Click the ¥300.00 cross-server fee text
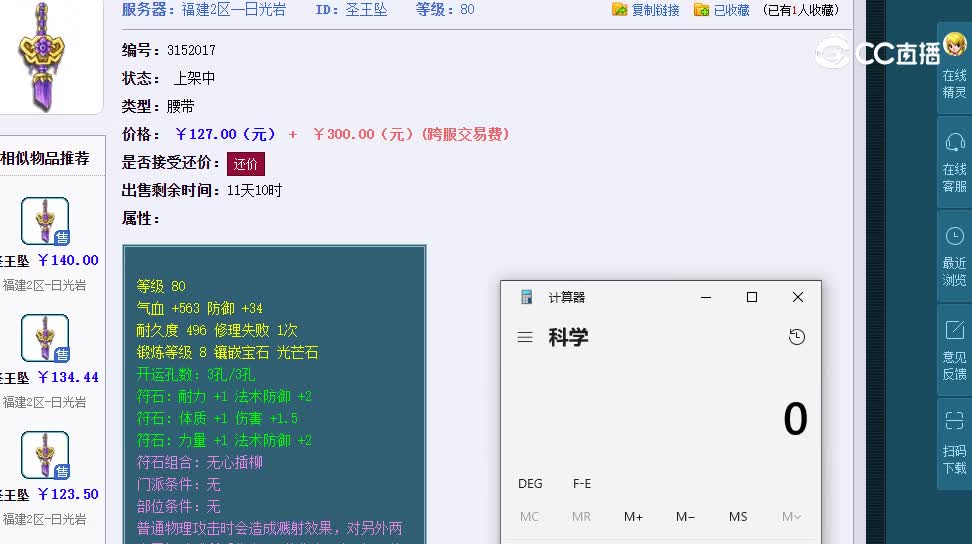Image resolution: width=972 pixels, height=544 pixels. [411, 134]
